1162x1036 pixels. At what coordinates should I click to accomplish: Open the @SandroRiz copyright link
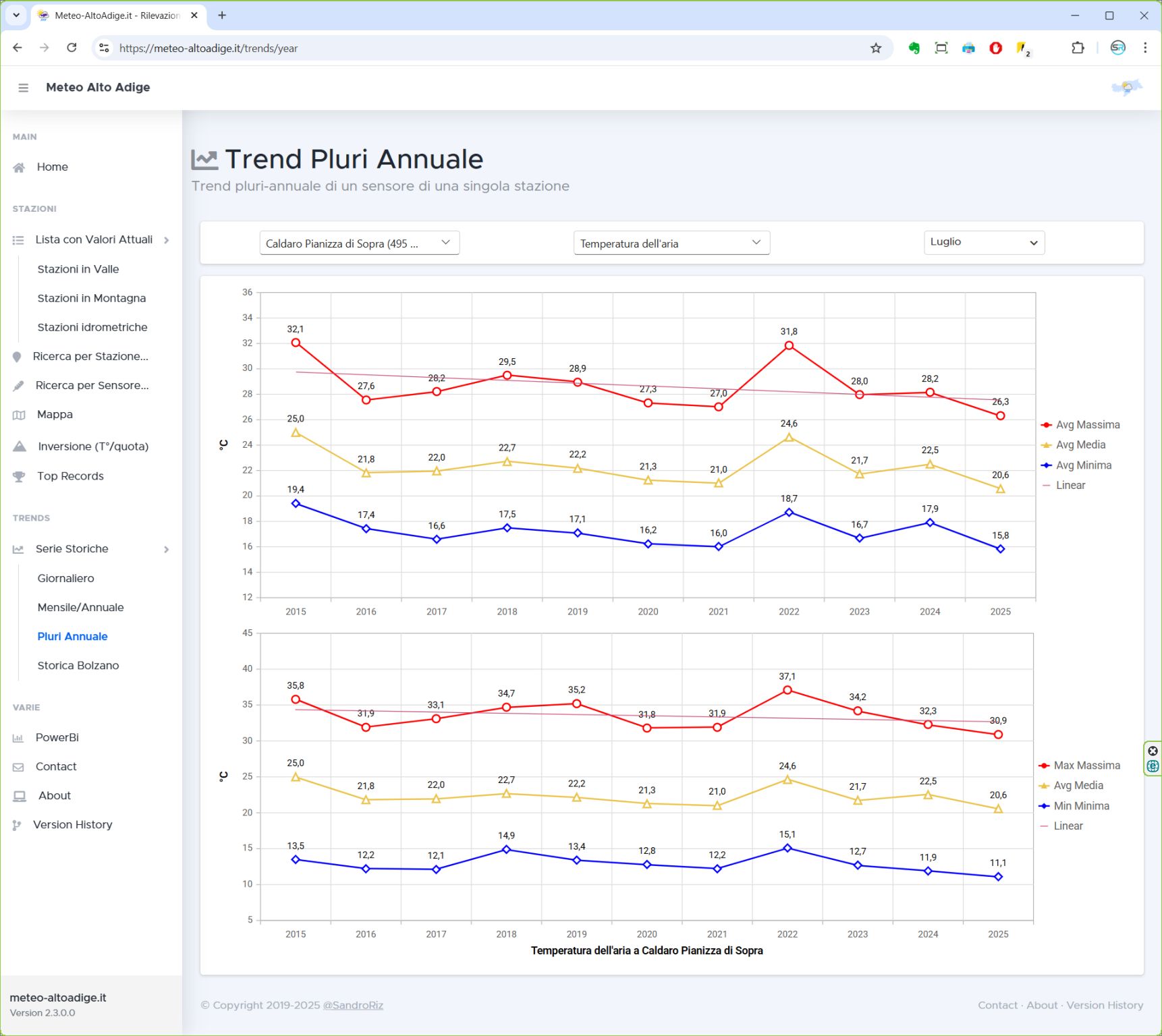tap(353, 1005)
